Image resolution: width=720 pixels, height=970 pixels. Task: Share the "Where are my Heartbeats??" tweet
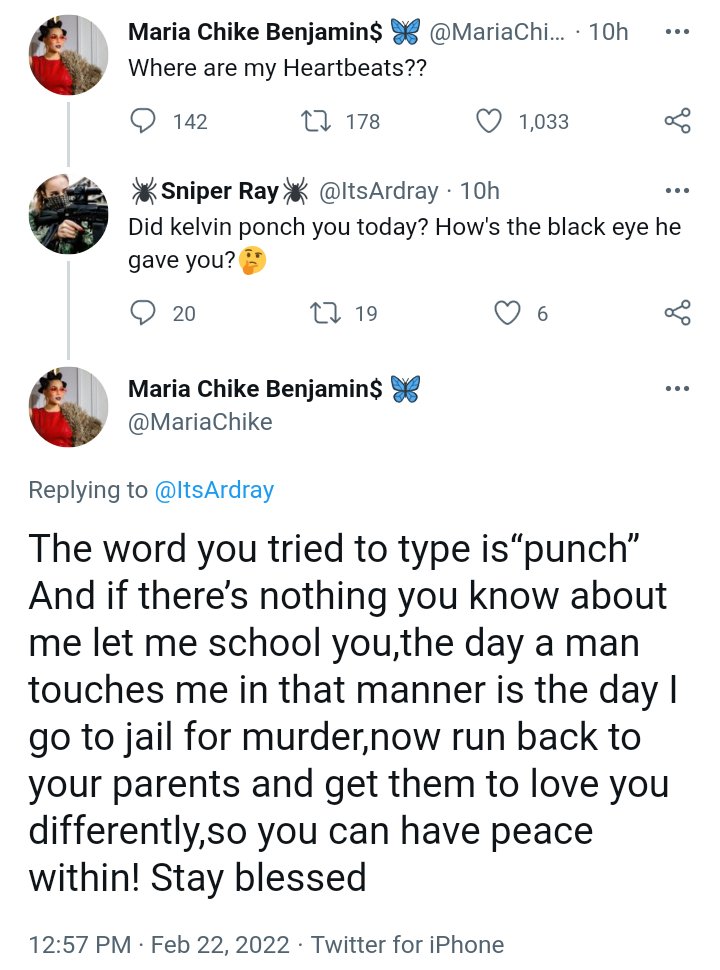677,121
